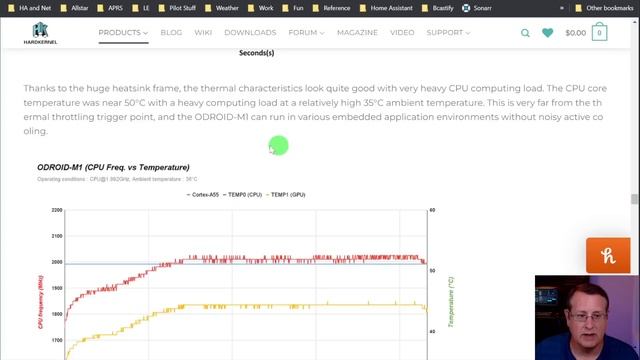Screen dimensions: 640x360
Task: Expand the PRODUCTS dropdown menu
Action: pyautogui.click(x=123, y=33)
